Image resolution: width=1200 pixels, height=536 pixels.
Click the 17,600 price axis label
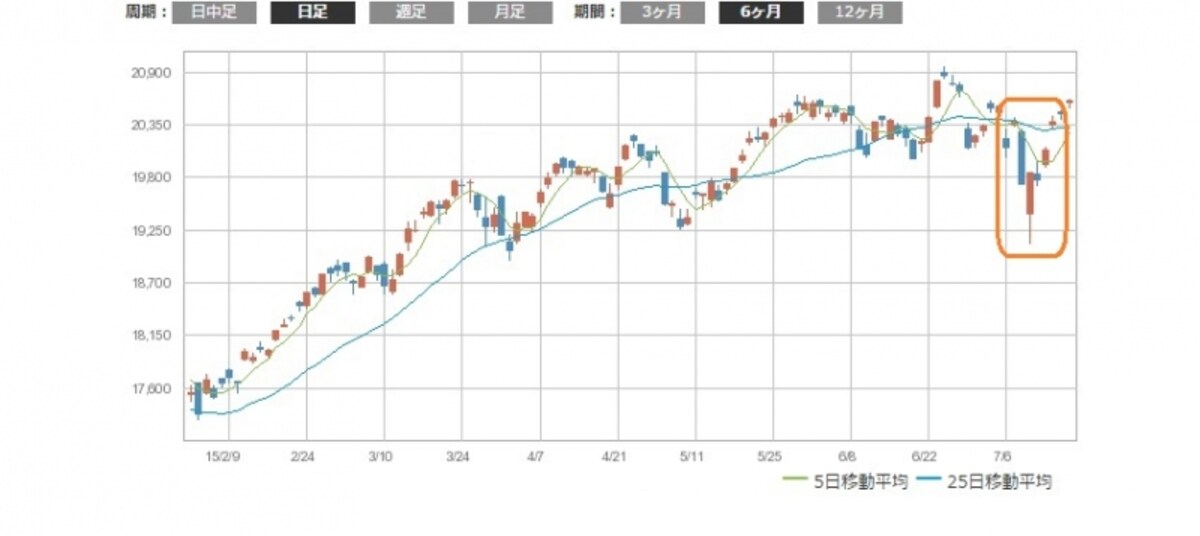pyautogui.click(x=152, y=389)
